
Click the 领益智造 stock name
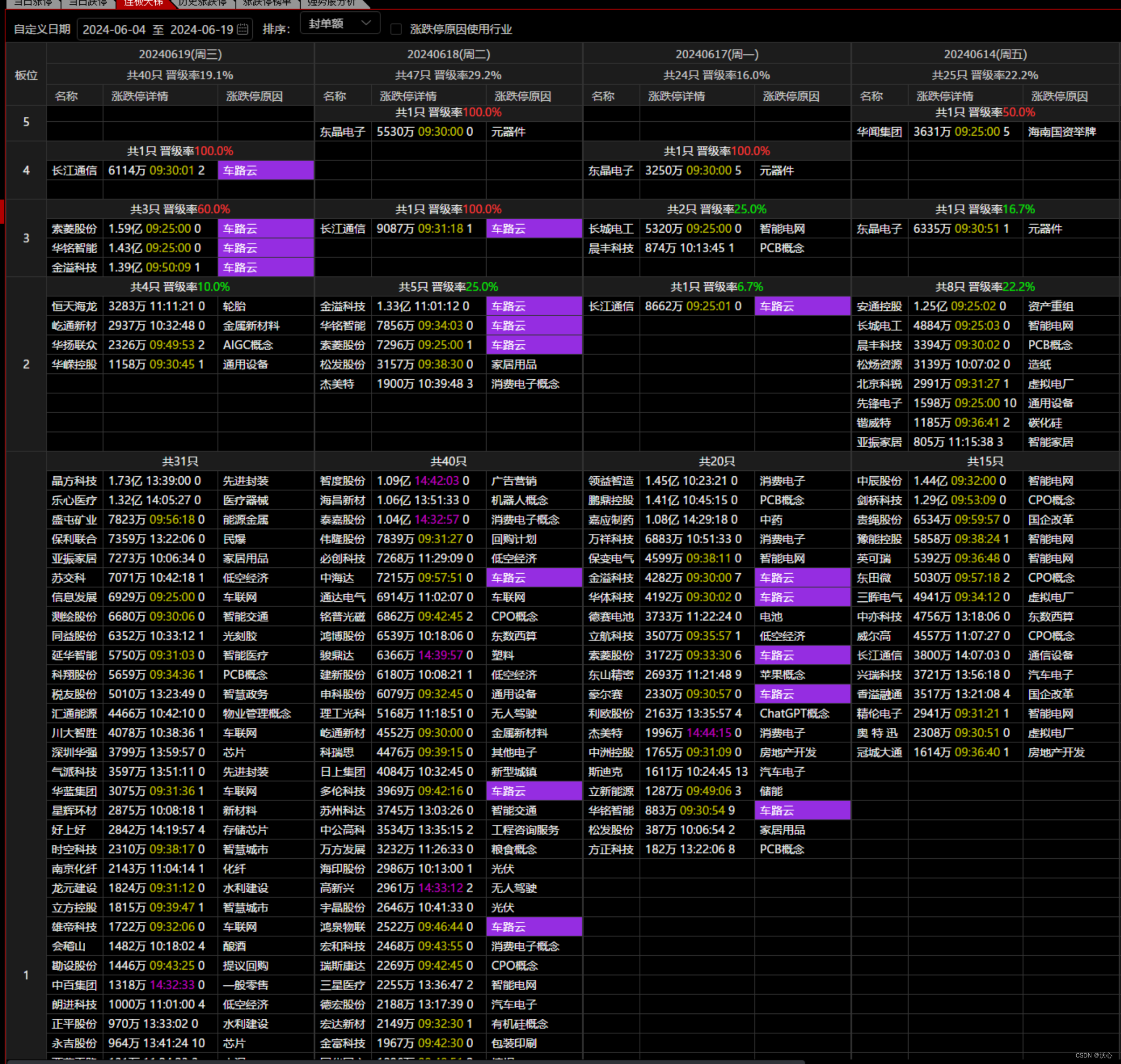click(x=611, y=481)
